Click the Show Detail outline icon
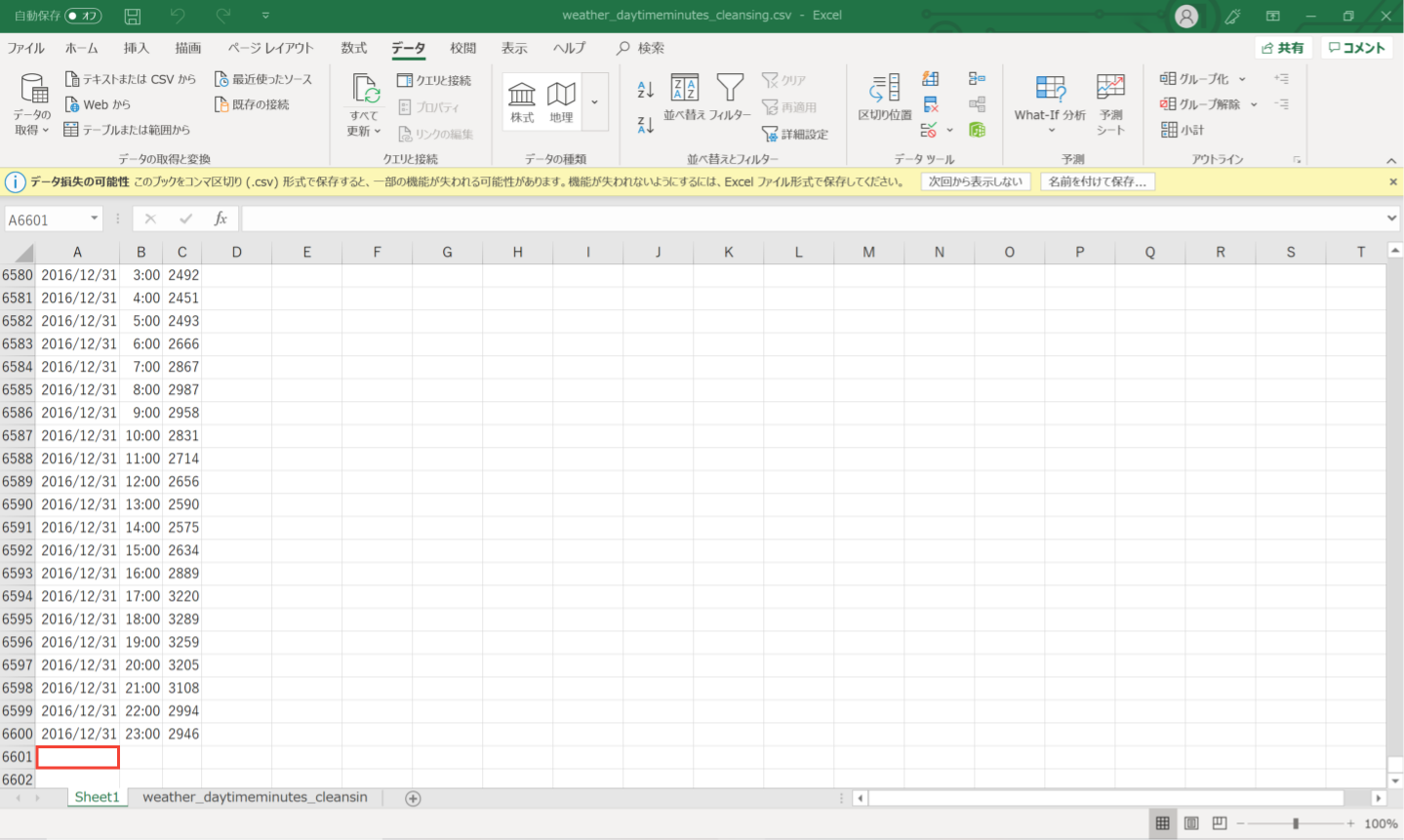Viewport: 1404px width, 840px height. (x=1281, y=79)
